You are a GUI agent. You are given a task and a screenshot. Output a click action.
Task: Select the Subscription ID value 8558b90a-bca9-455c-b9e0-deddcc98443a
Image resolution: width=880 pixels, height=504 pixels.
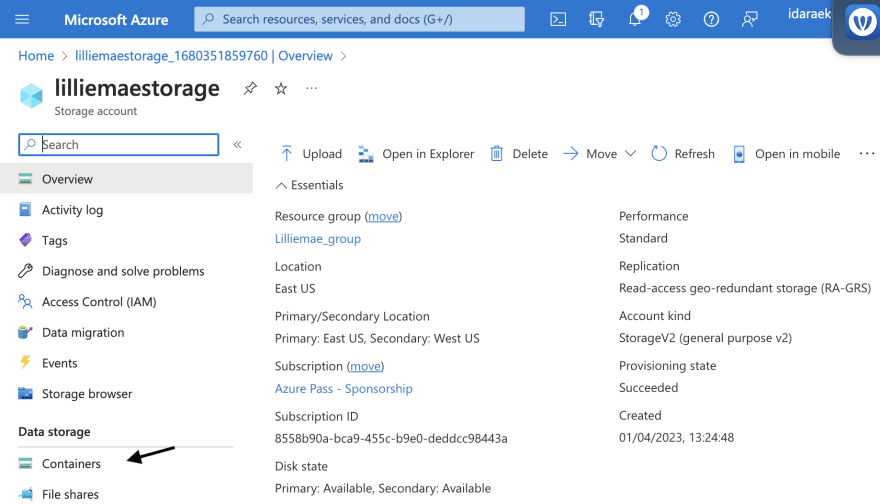click(391, 438)
